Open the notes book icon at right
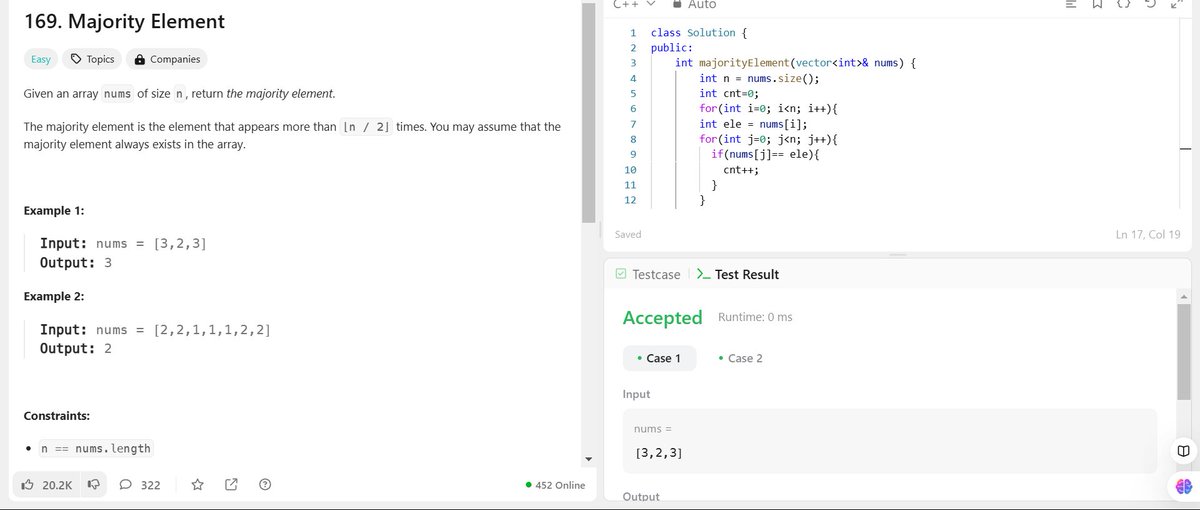This screenshot has width=1200, height=510. [x=1182, y=453]
